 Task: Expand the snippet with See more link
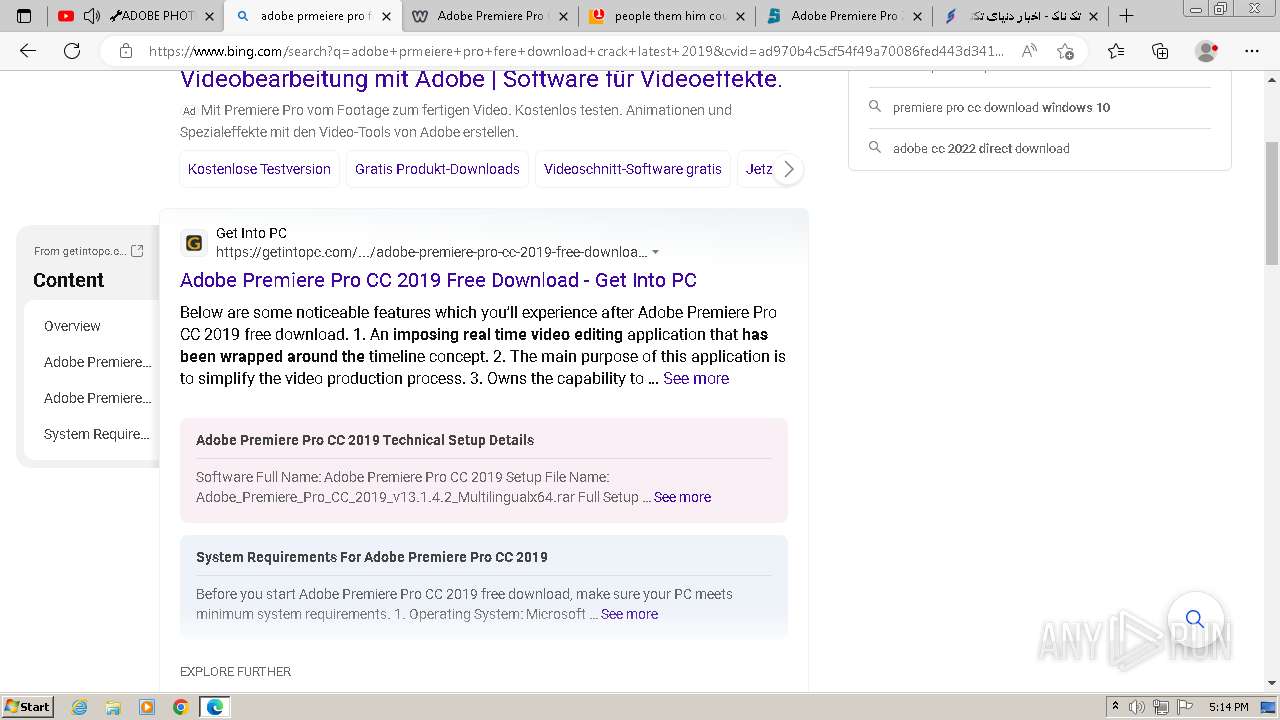tap(696, 378)
